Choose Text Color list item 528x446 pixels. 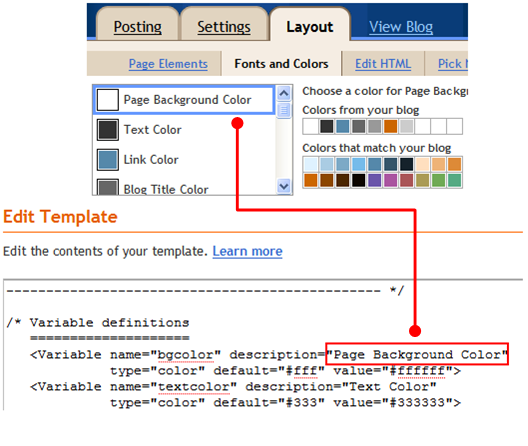(184, 130)
